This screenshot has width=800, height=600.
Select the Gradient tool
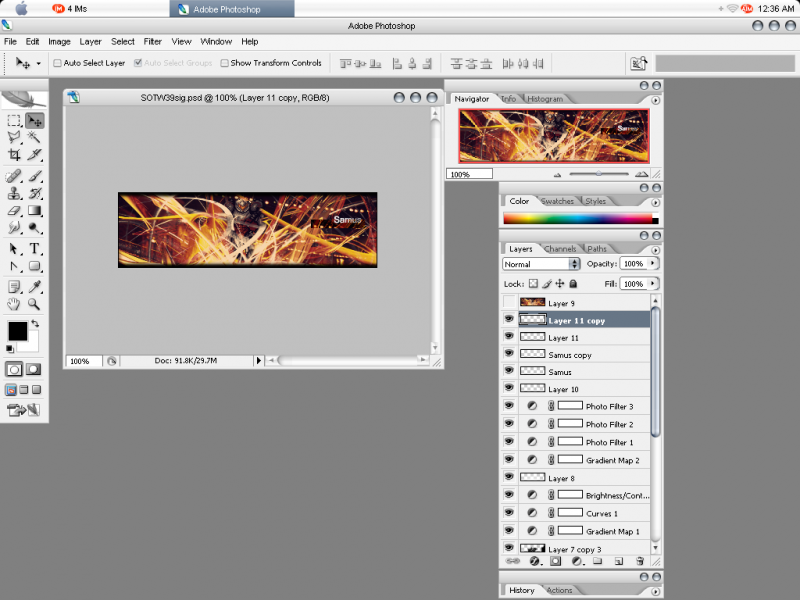(35, 210)
